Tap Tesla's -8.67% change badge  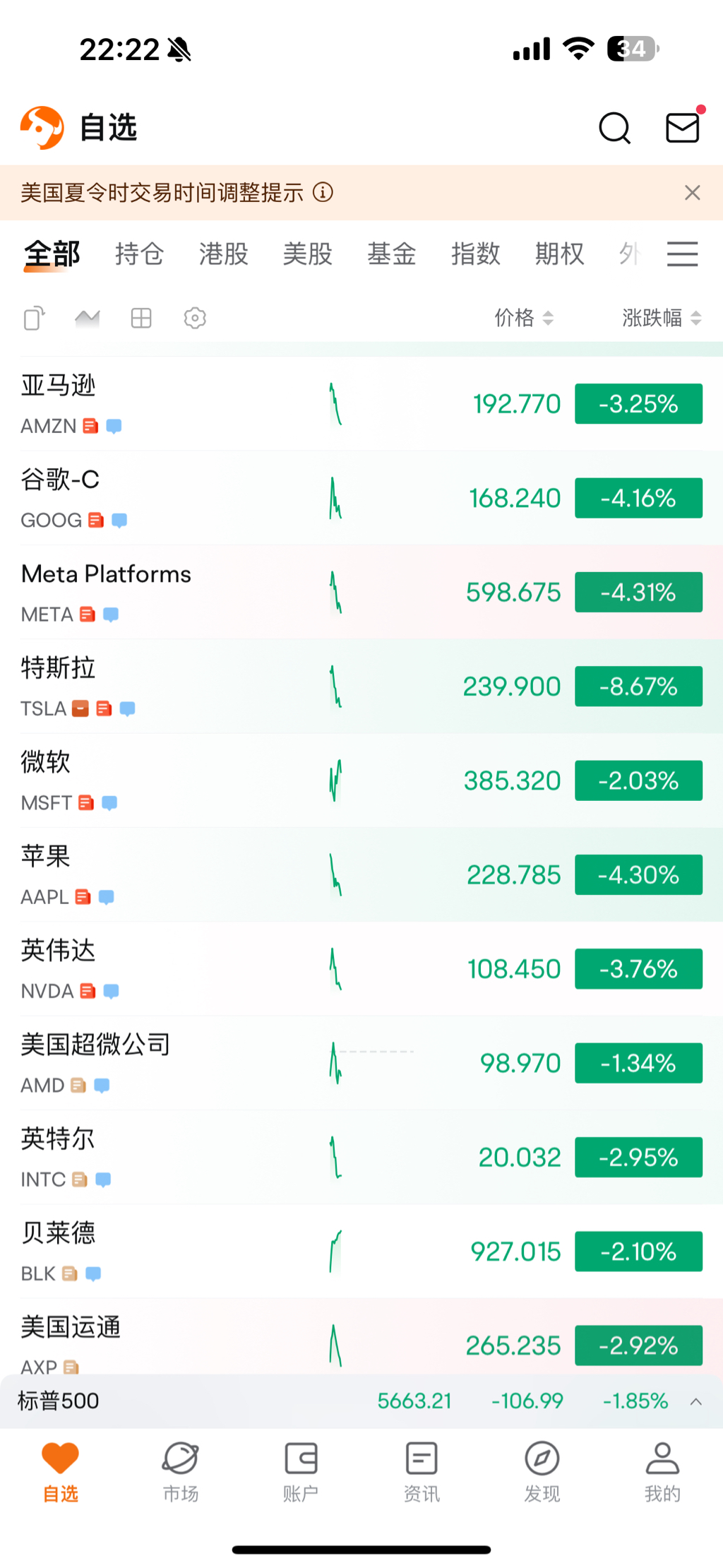[x=638, y=686]
